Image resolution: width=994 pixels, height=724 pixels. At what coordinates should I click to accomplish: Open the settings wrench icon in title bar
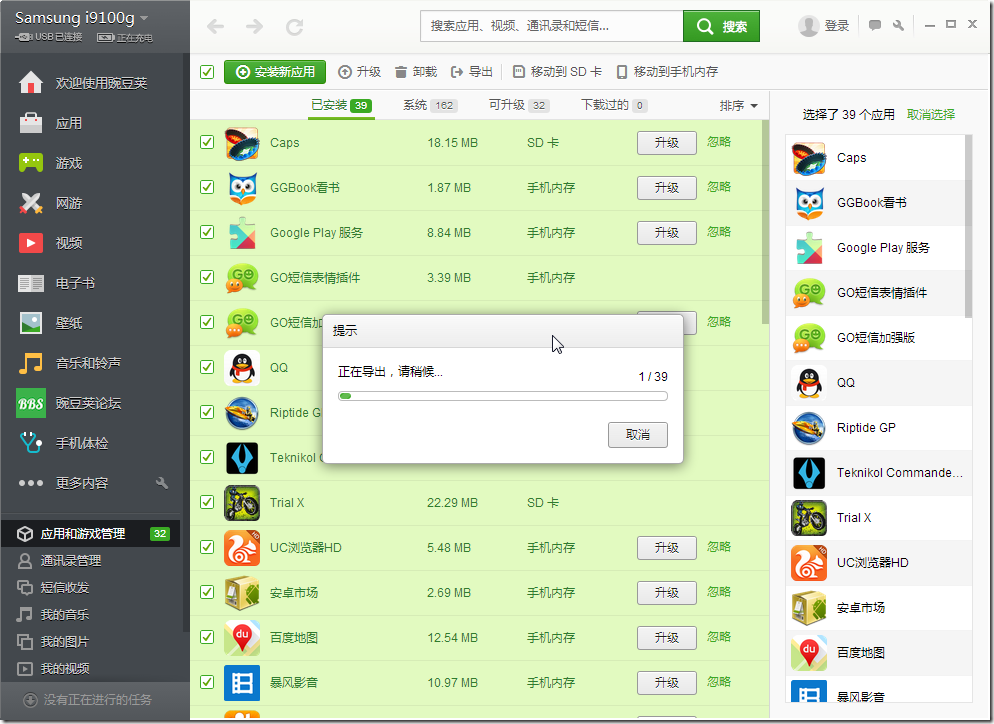coord(898,25)
